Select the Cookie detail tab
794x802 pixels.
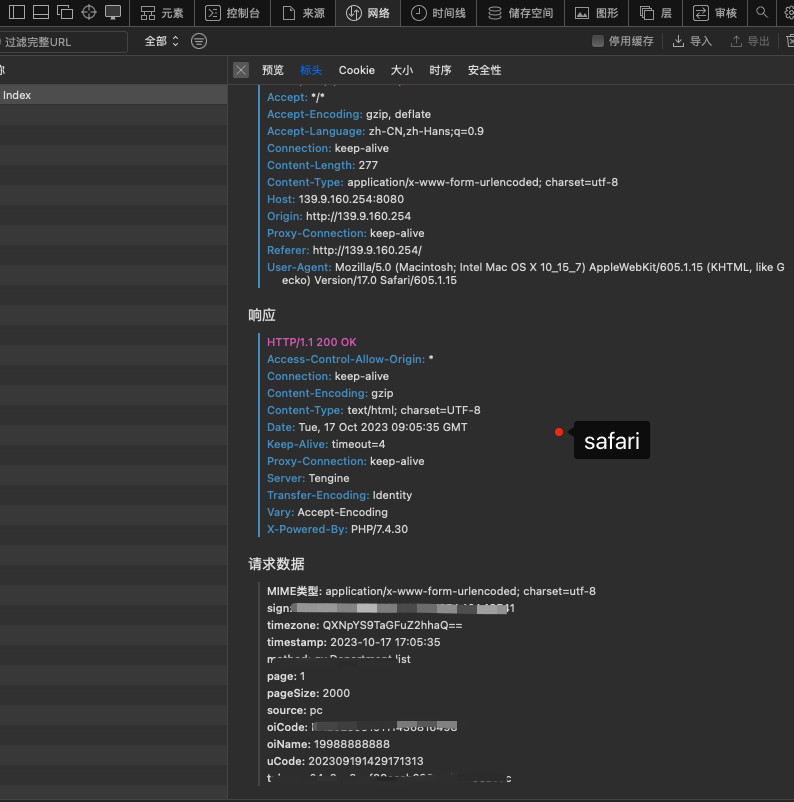pyautogui.click(x=356, y=70)
